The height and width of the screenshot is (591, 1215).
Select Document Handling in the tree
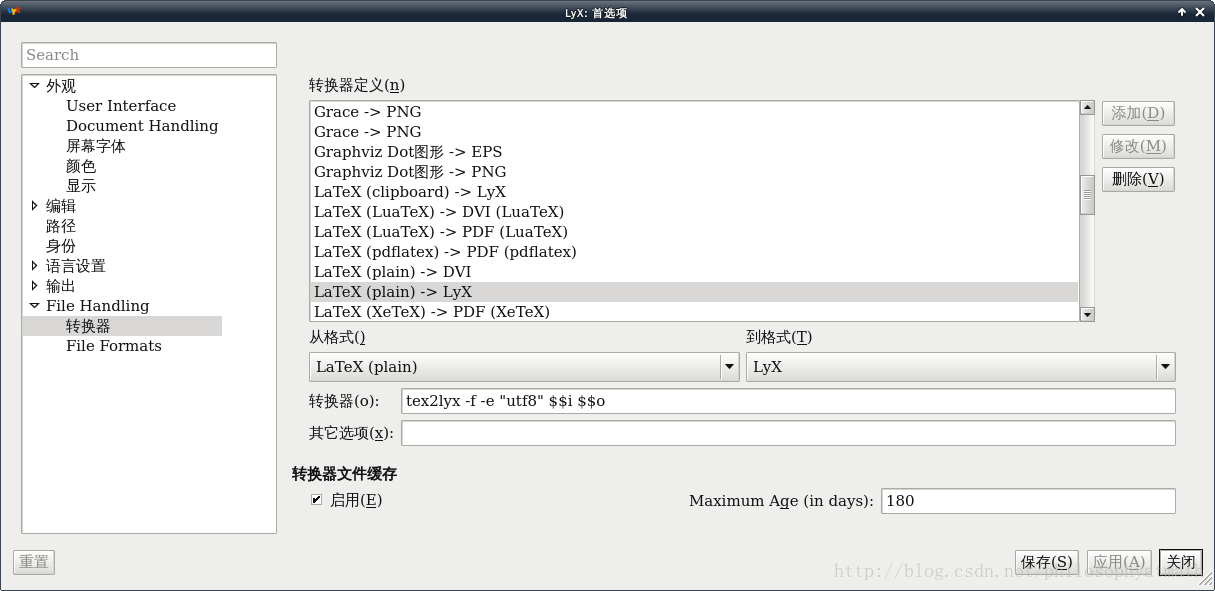pos(142,126)
